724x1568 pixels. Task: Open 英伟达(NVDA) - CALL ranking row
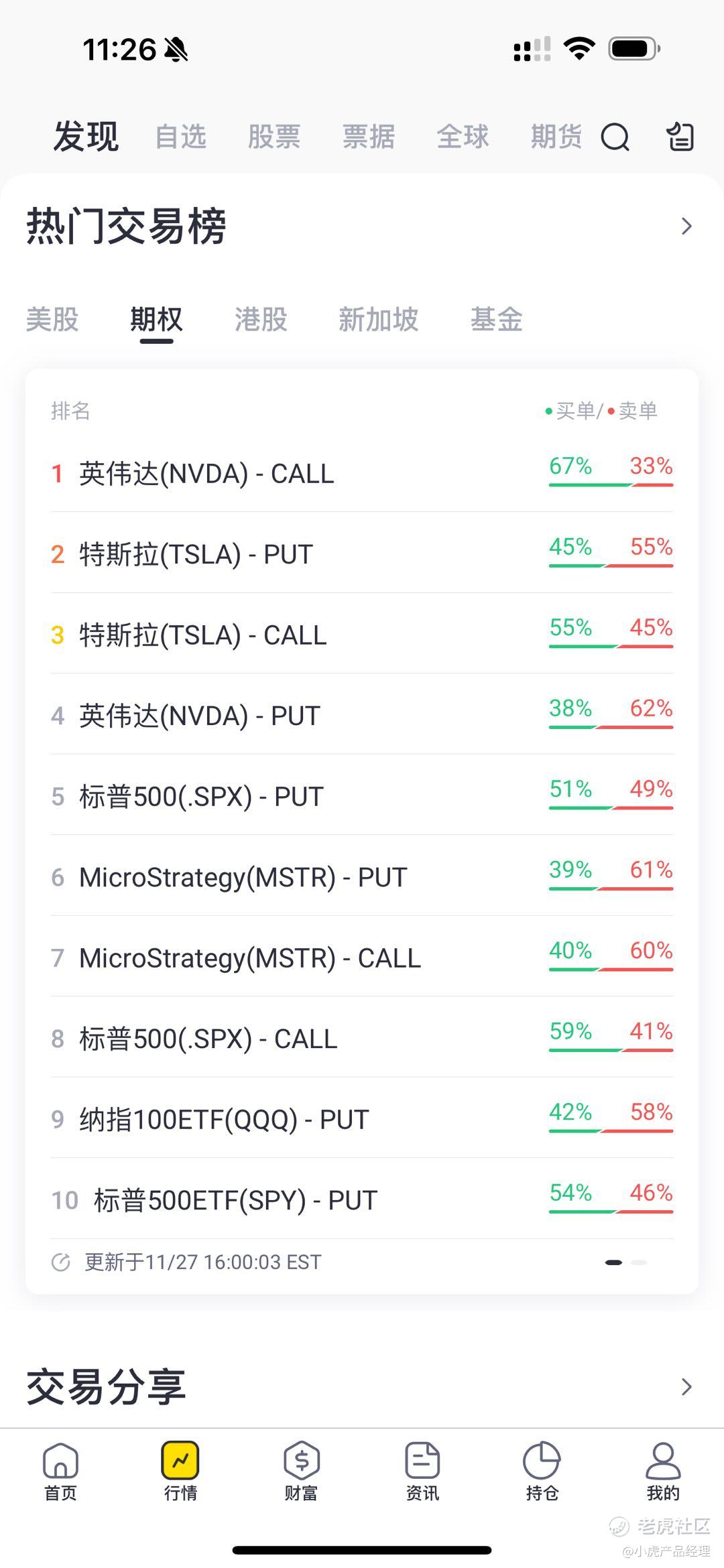(x=206, y=474)
